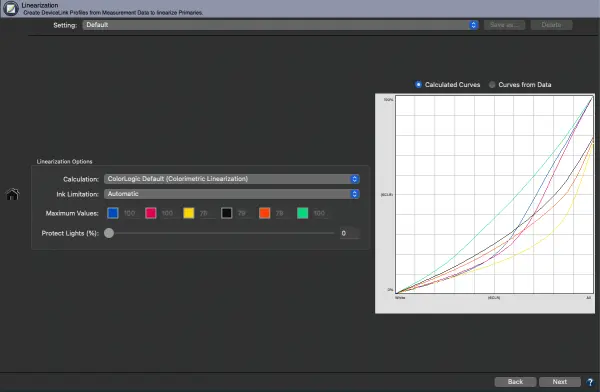Click the green maximum value swatch
This screenshot has height=392, width=600.
[302, 213]
